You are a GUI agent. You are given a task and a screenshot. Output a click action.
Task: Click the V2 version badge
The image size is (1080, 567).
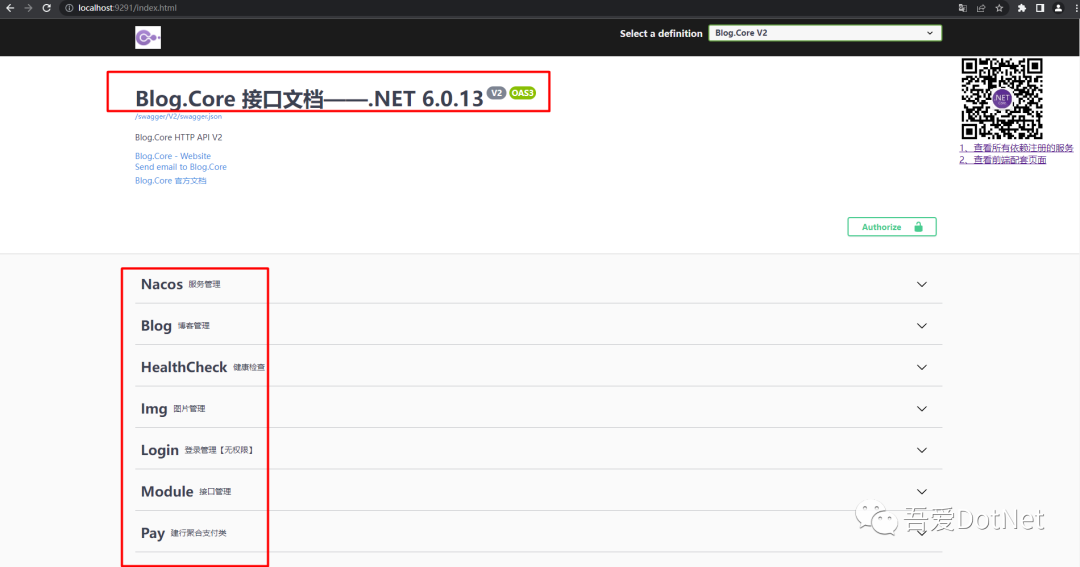click(497, 93)
